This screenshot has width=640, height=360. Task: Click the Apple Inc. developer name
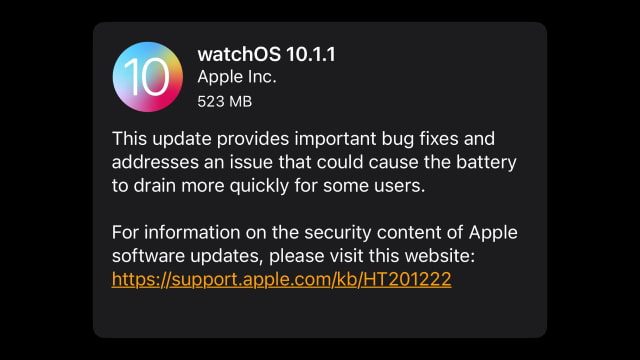coord(237,77)
